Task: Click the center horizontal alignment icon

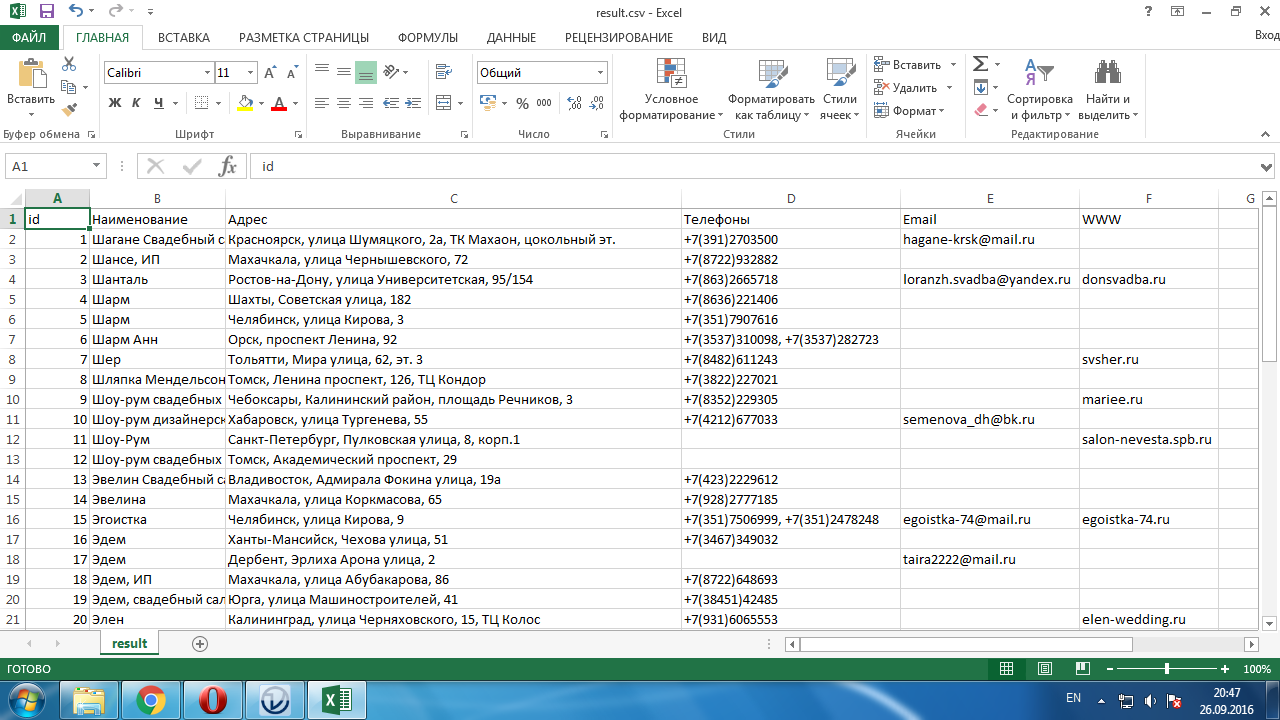Action: 343,103
